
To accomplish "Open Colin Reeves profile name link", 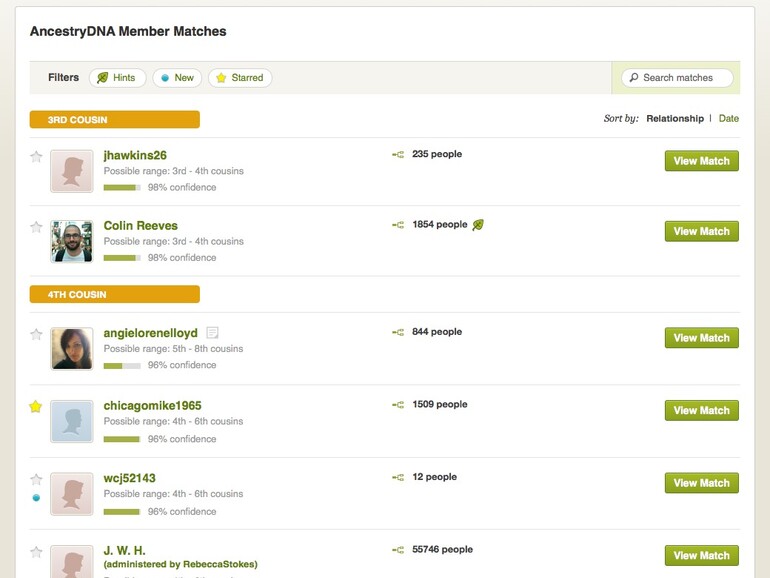I will point(140,225).
